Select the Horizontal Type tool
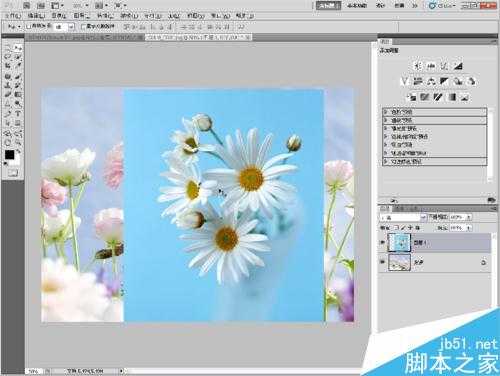The image size is (500, 376). (x=18, y=114)
